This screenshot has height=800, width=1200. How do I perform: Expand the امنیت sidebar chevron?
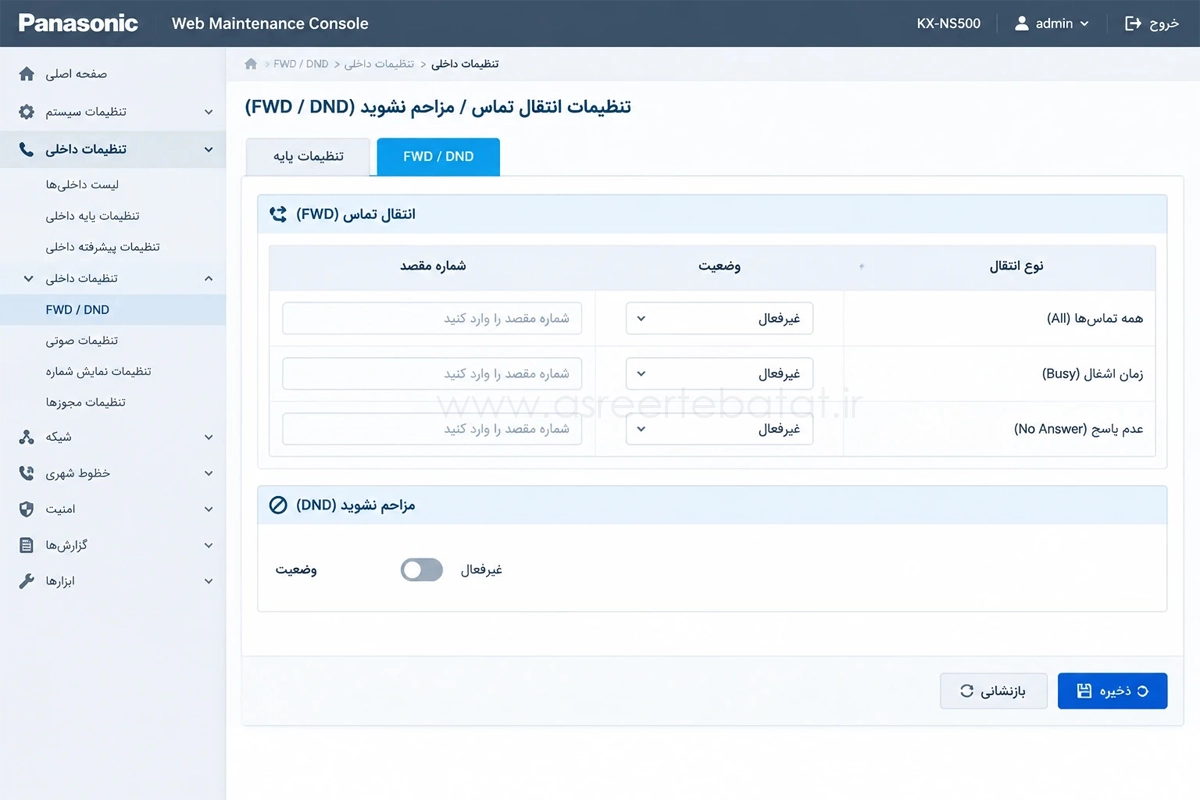pos(208,509)
